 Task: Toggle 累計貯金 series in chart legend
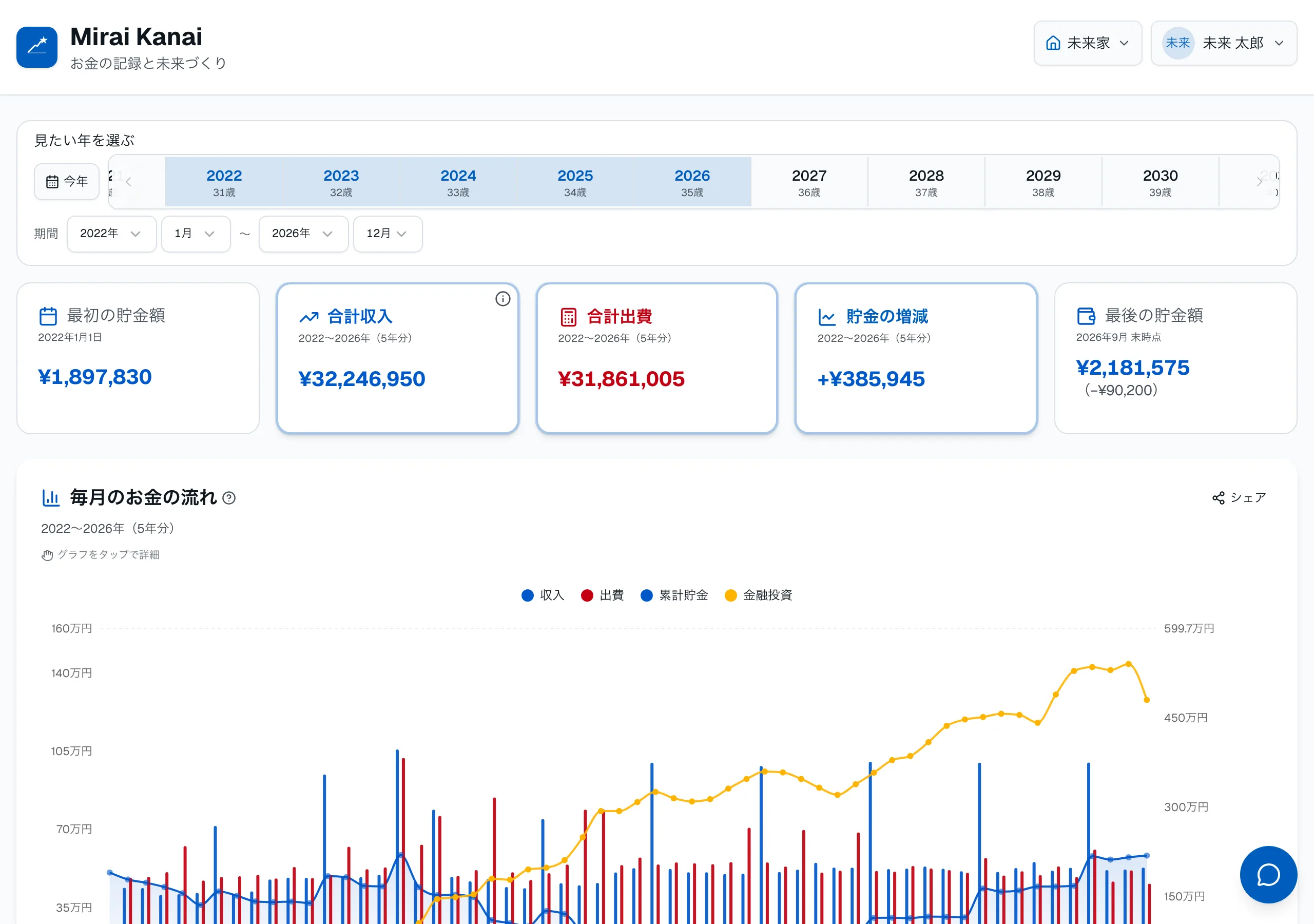click(674, 595)
